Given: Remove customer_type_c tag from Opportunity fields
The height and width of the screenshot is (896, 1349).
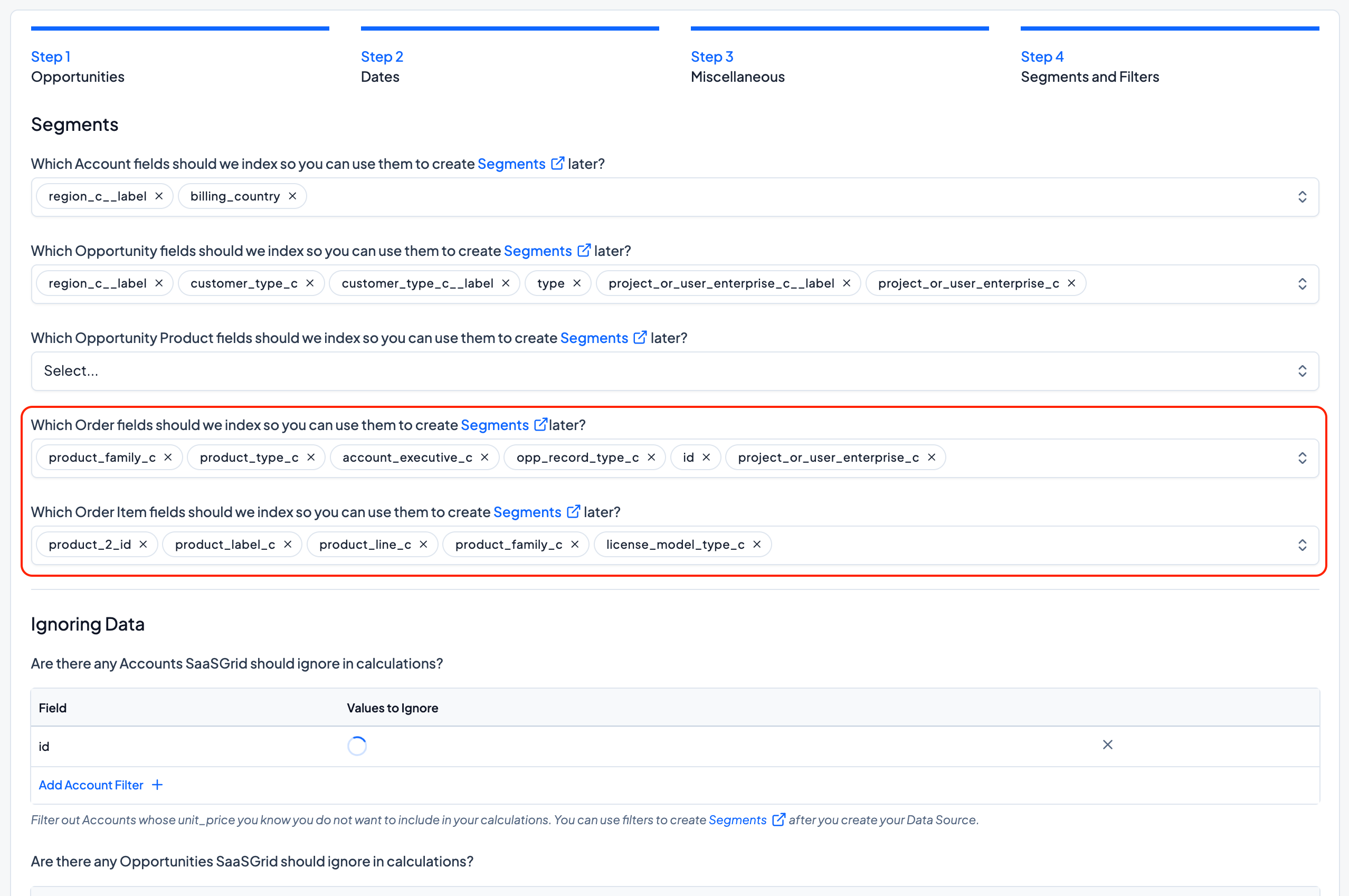Looking at the screenshot, I should tap(310, 283).
